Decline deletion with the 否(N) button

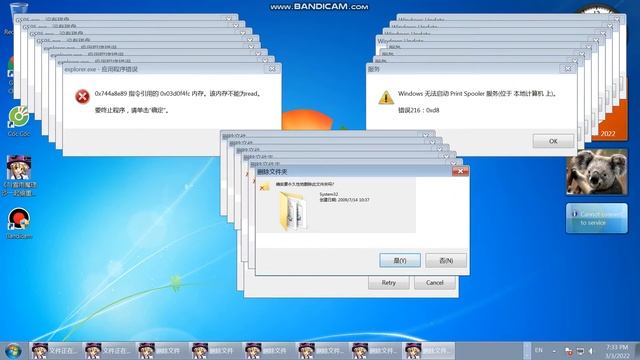tap(446, 260)
